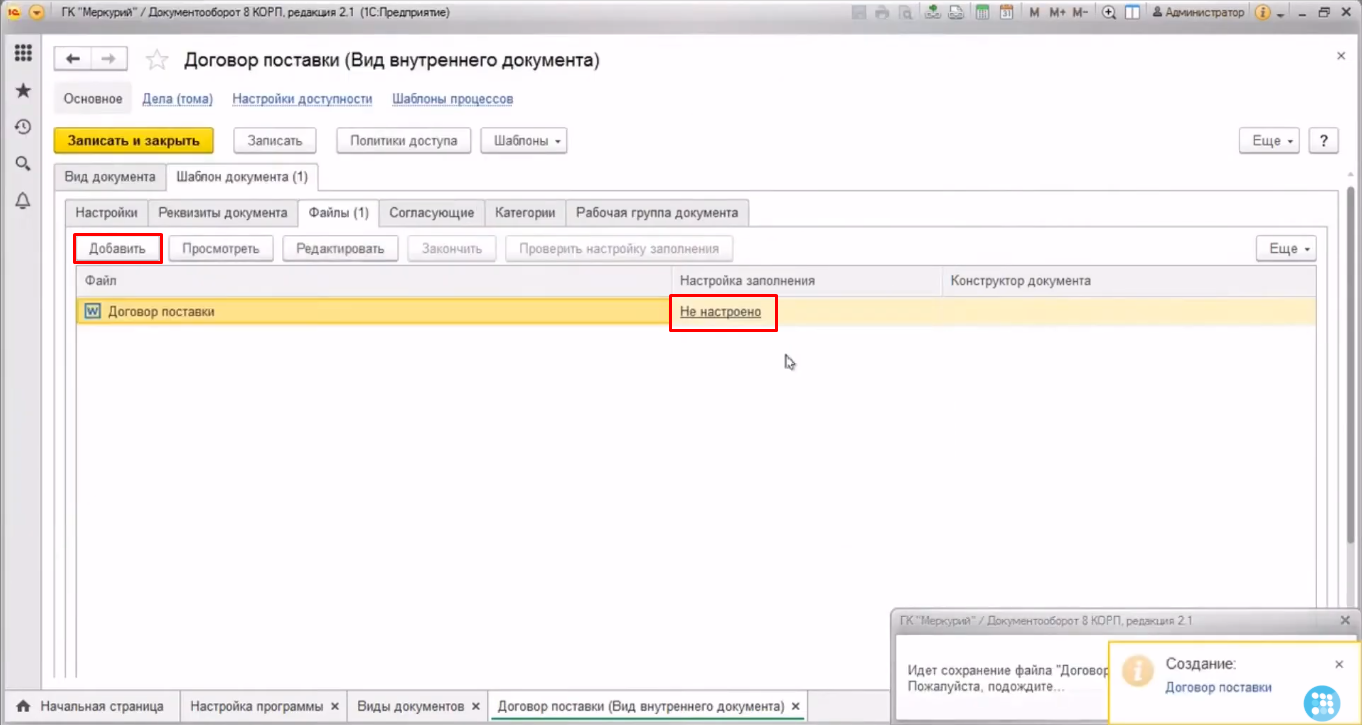
Task: Open the Реквизиты документа tab
Action: click(x=223, y=212)
